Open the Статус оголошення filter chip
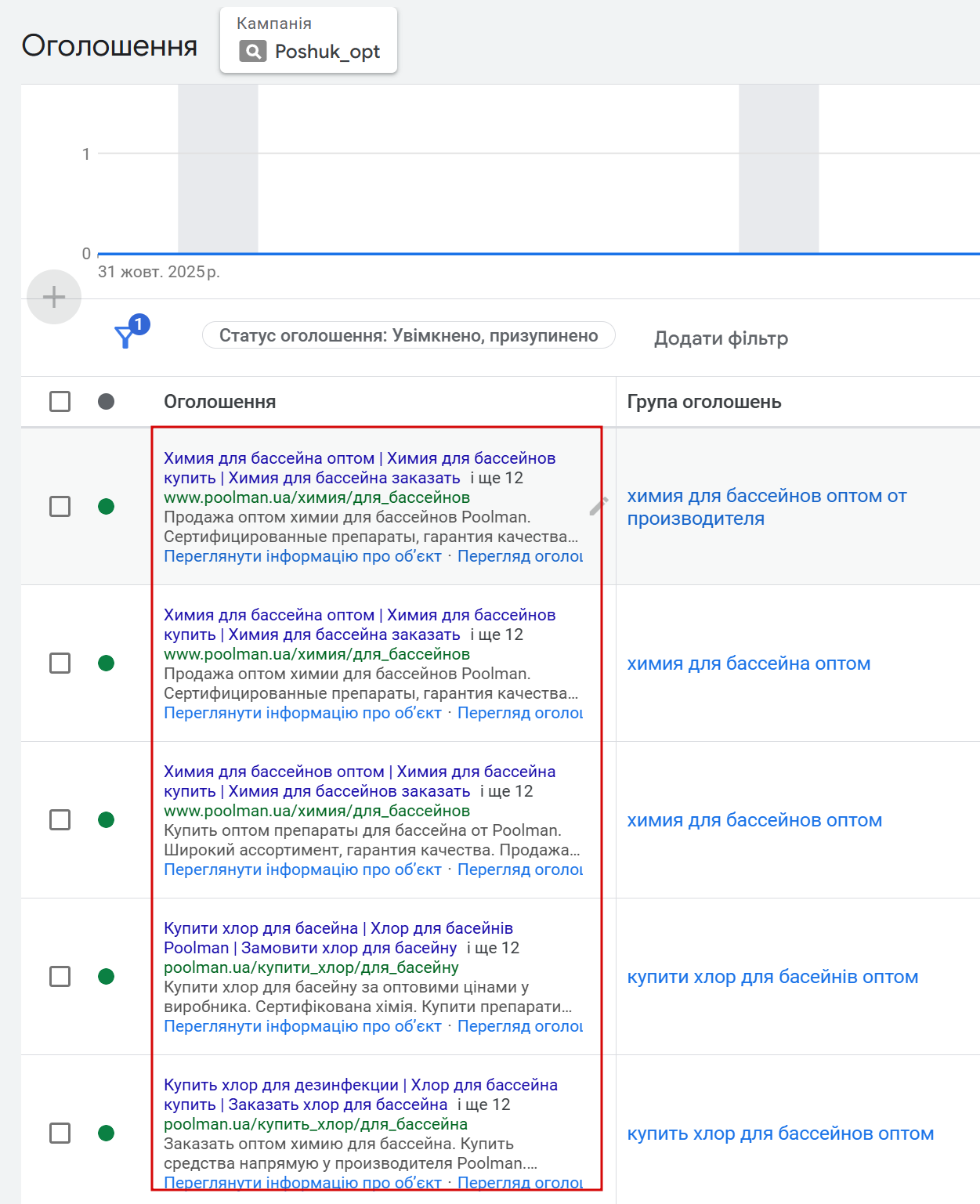 (x=408, y=336)
